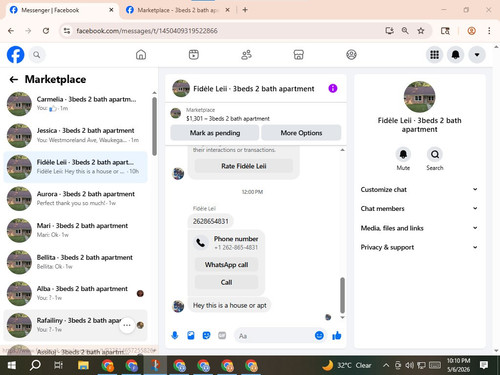
Task: Open conversation info purple icon
Action: 333,88
